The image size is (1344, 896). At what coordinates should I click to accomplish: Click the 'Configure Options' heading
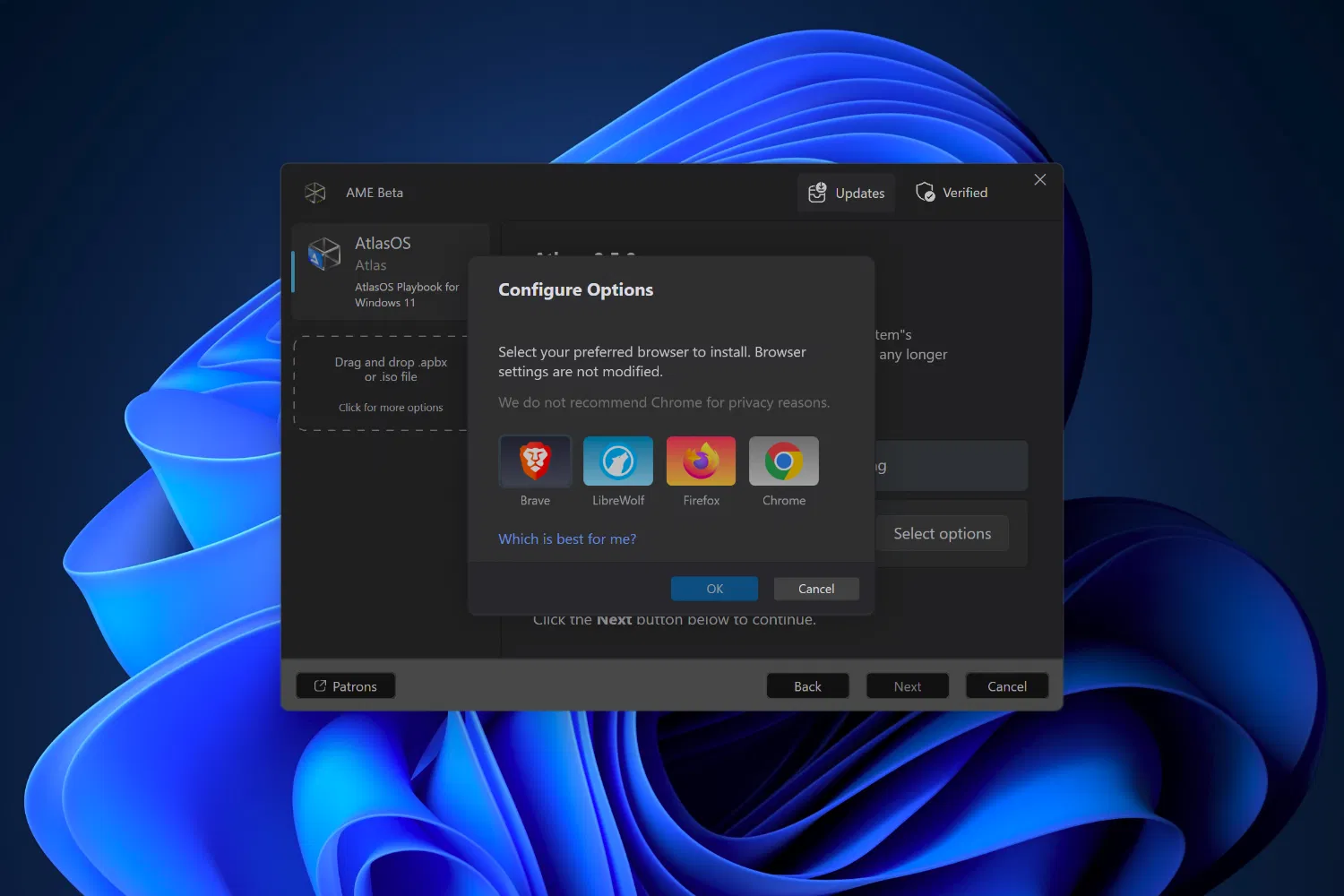pyautogui.click(x=576, y=290)
